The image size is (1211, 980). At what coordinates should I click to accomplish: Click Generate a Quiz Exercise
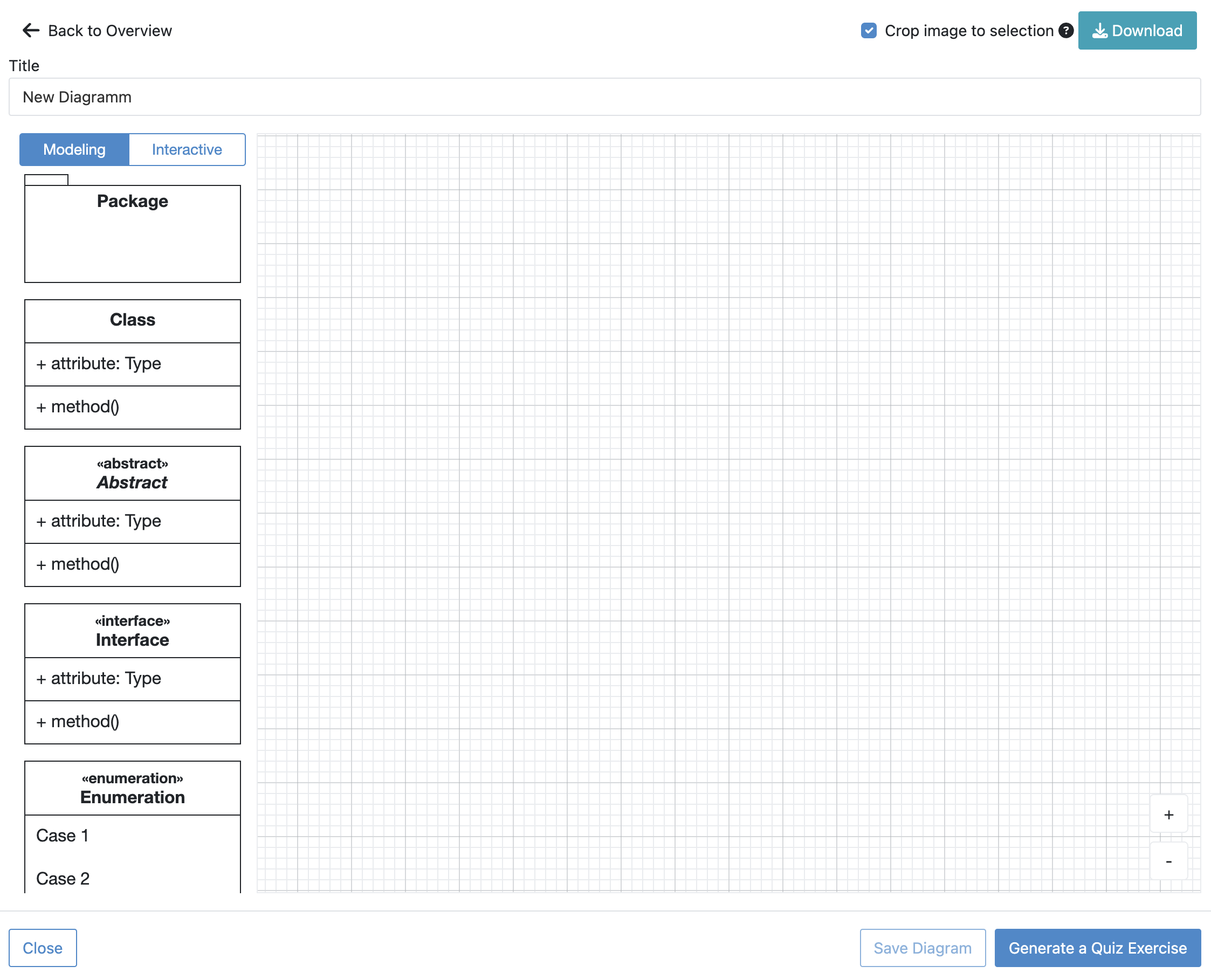coord(1097,948)
